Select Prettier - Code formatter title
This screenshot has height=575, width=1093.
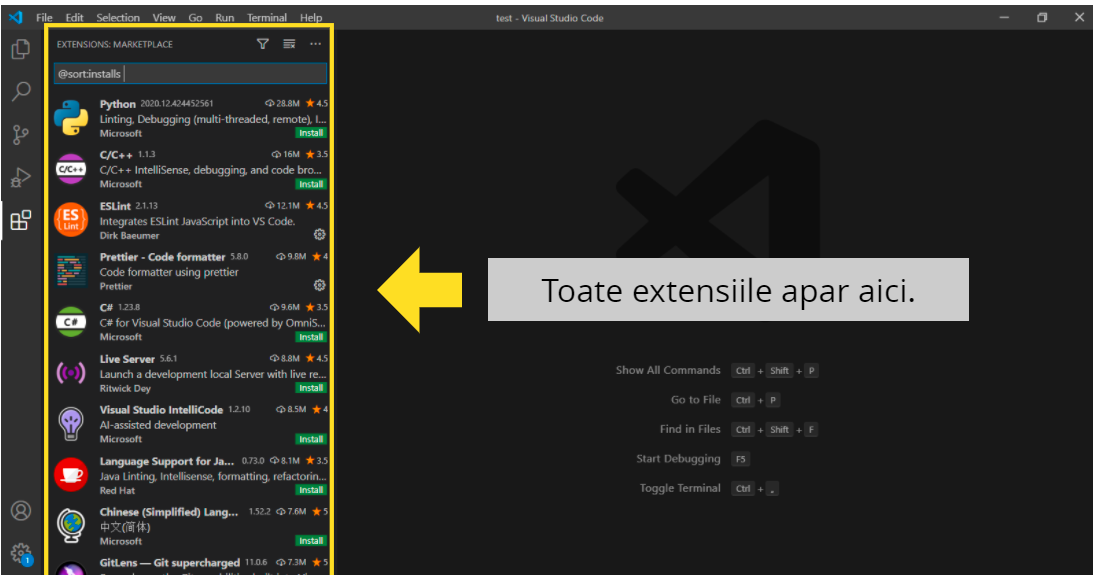162,257
